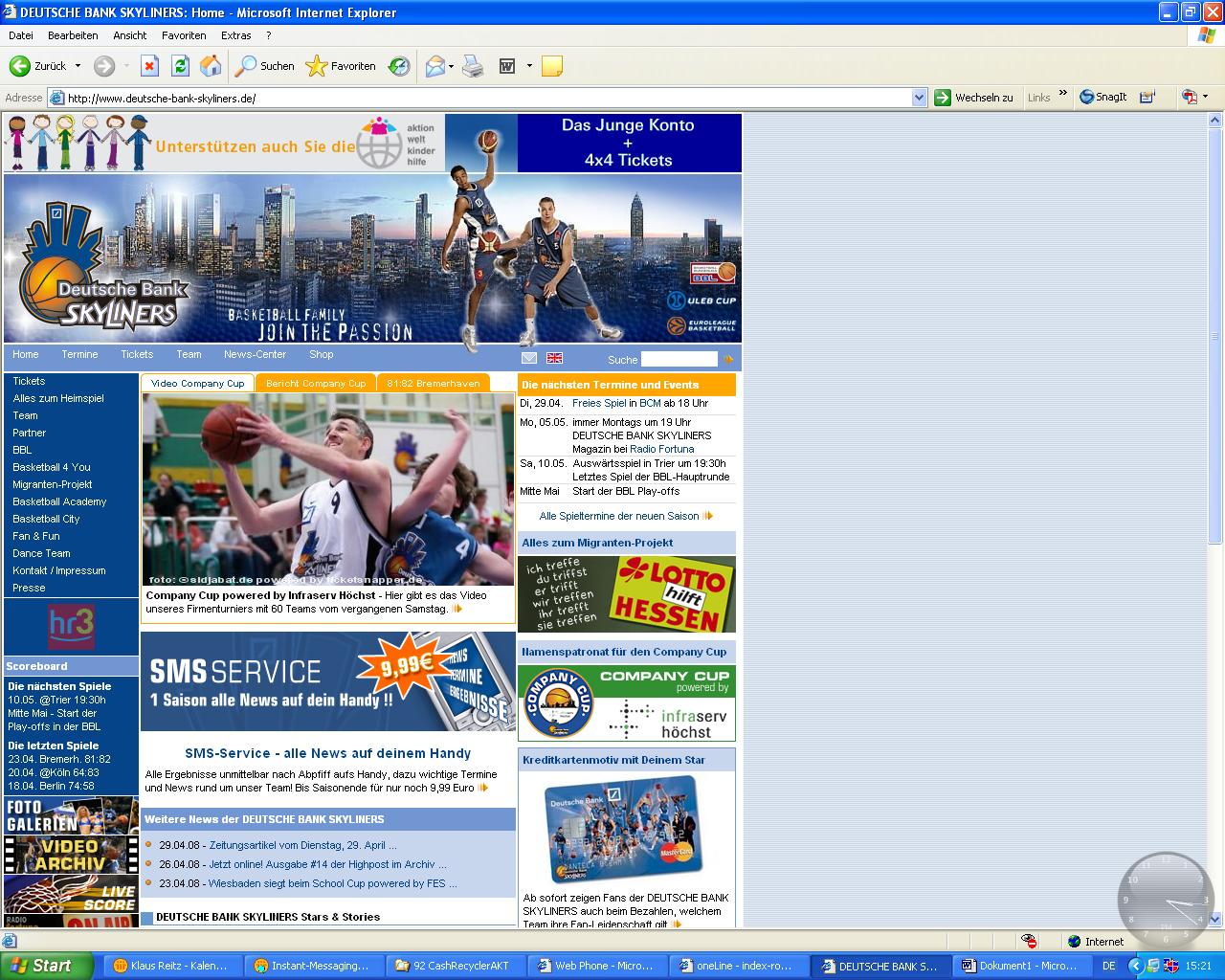Click Wechseln zu go button

coord(974,97)
